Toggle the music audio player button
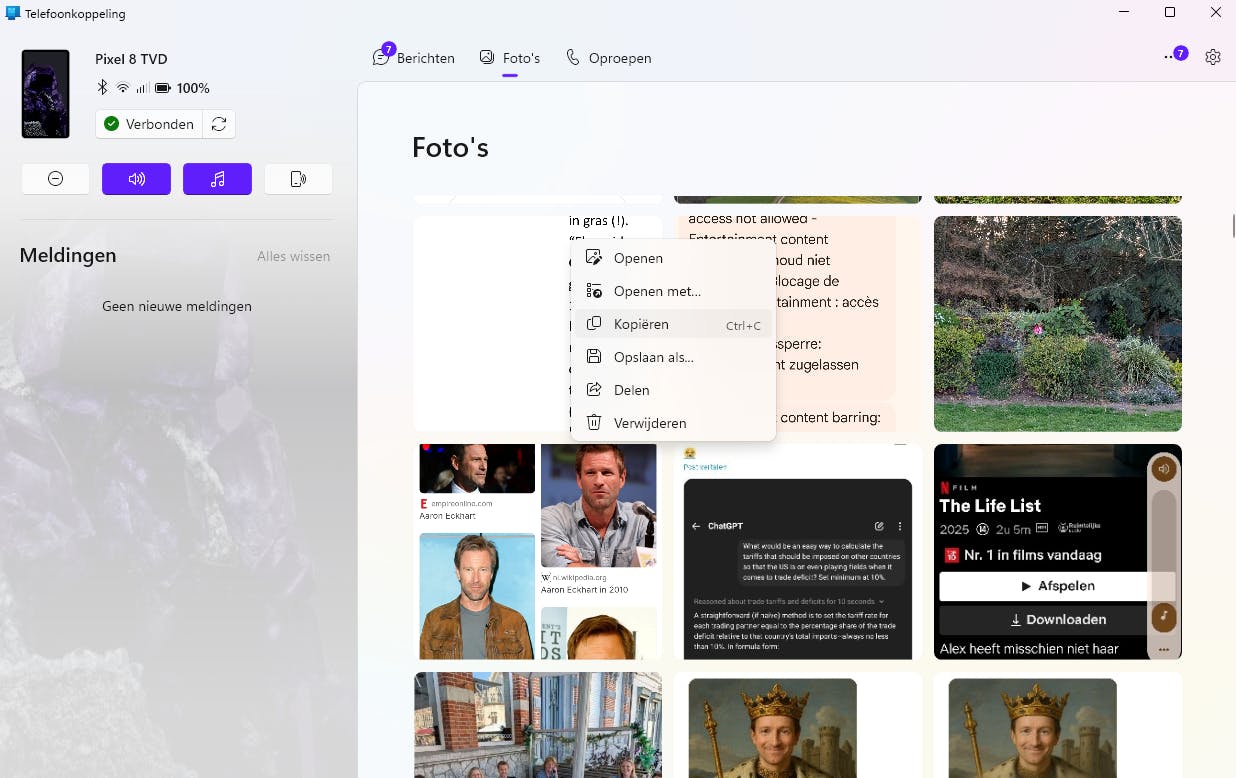The height and width of the screenshot is (778, 1236). (217, 179)
